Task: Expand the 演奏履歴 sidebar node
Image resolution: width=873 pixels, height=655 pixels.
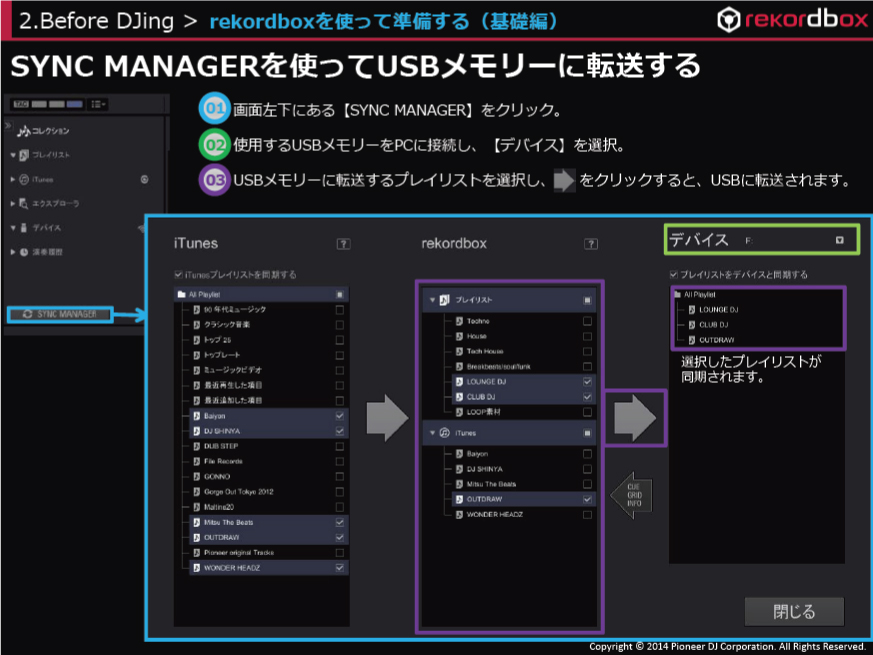Action: pos(13,252)
